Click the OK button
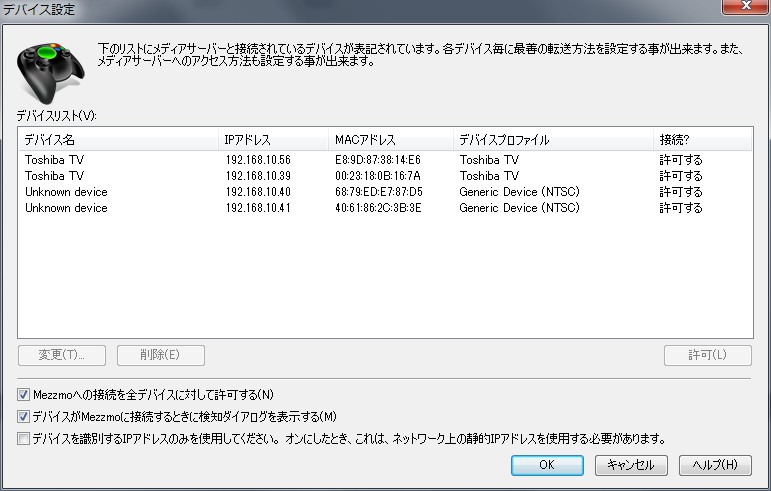771x491 pixels. tap(547, 465)
